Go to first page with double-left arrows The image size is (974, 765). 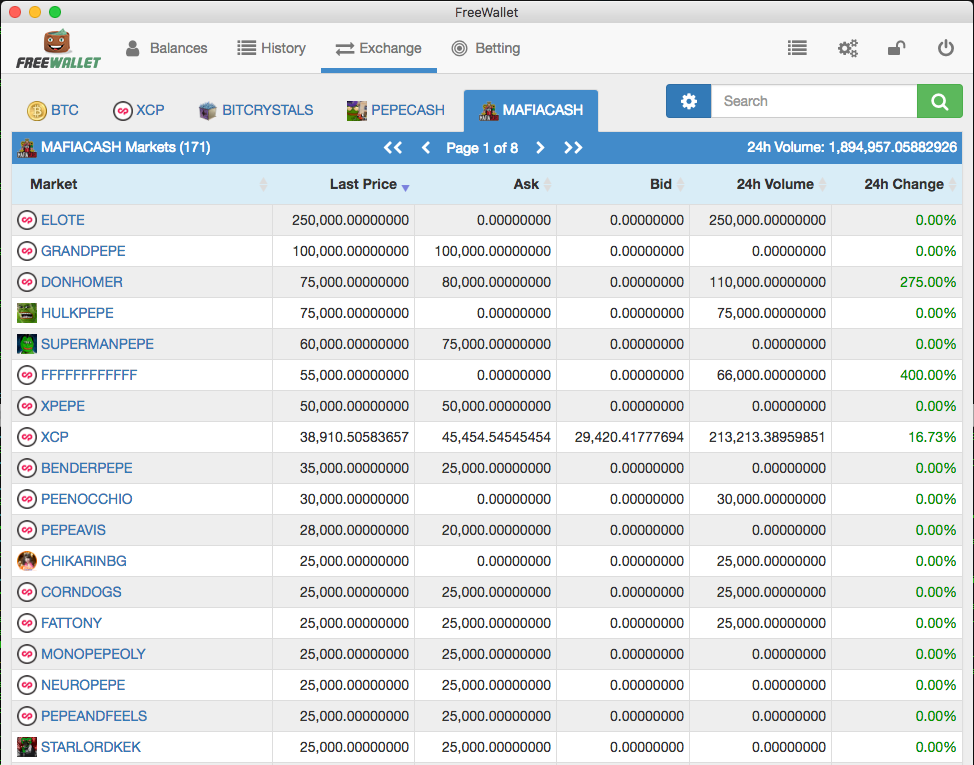click(393, 148)
